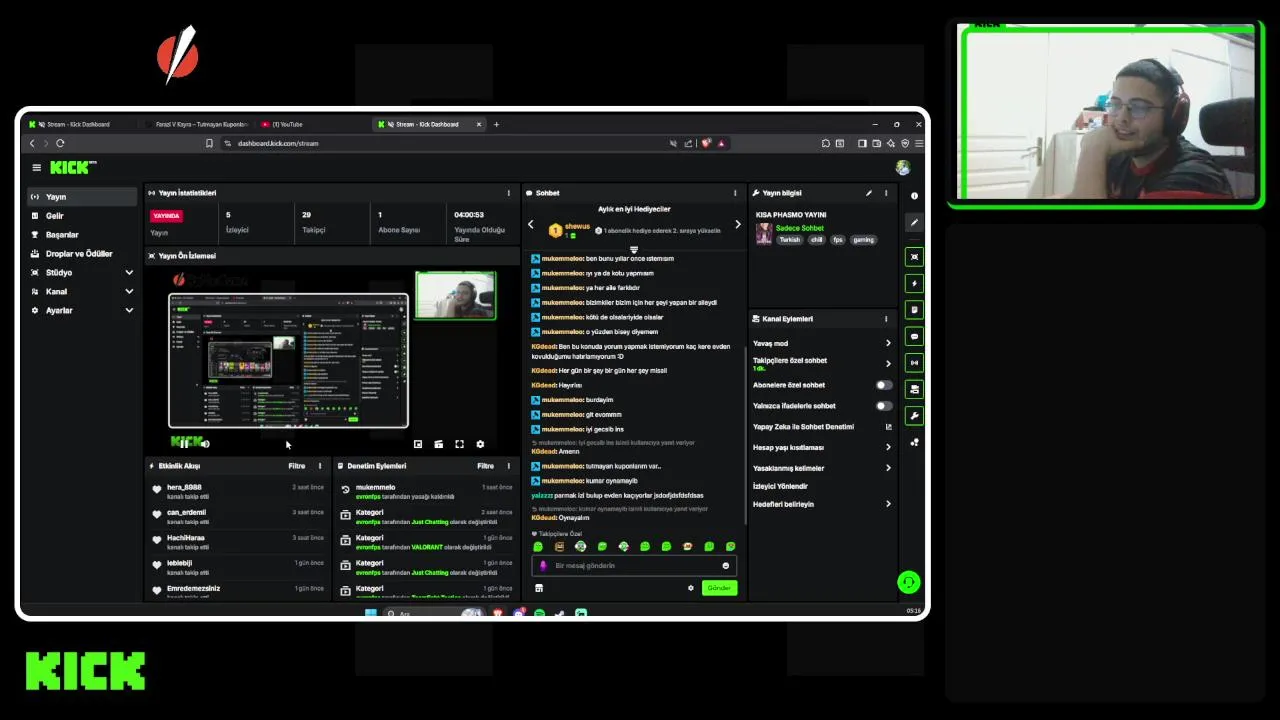The image size is (1280, 720).
Task: Show the previous top gifter in chat
Action: coord(531,225)
